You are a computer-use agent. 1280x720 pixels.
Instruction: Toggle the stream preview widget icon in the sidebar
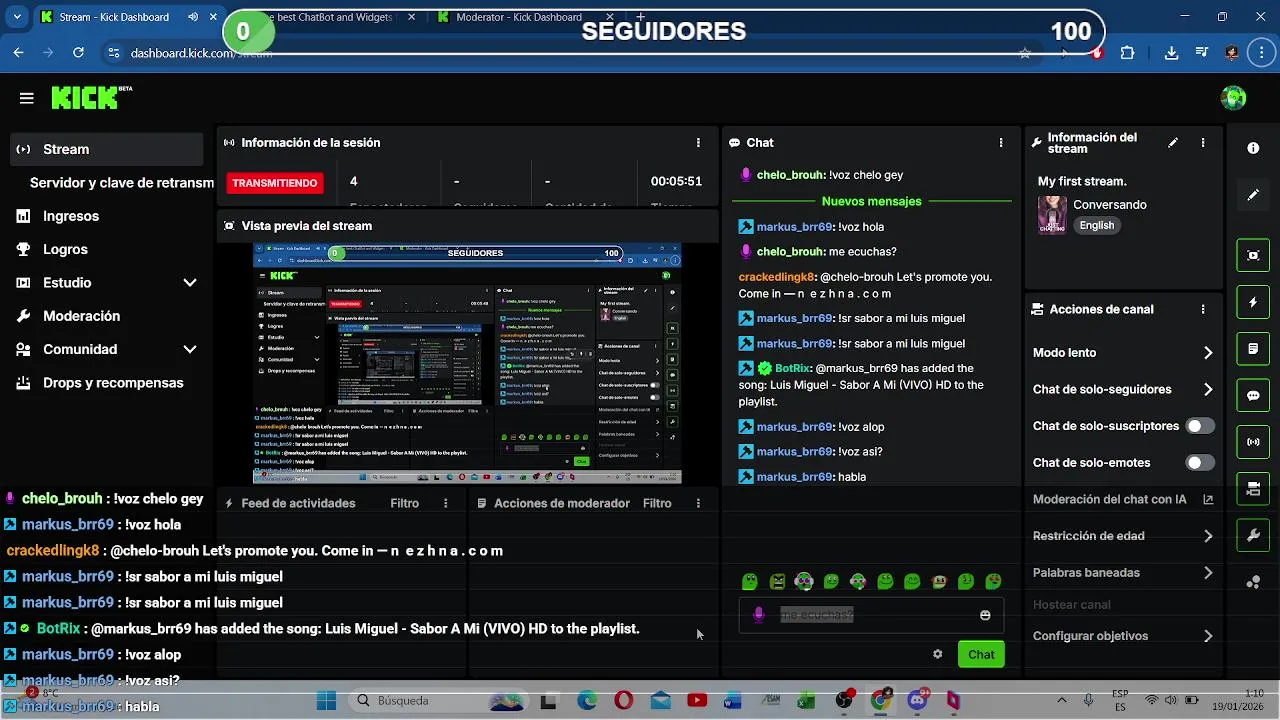pyautogui.click(x=1253, y=255)
